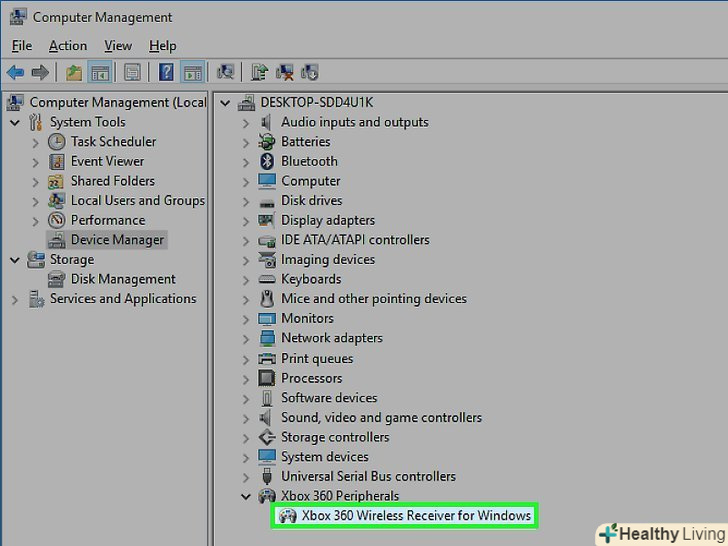Expand the Network adapters category
Image resolution: width=728 pixels, height=546 pixels.
pyautogui.click(x=246, y=339)
